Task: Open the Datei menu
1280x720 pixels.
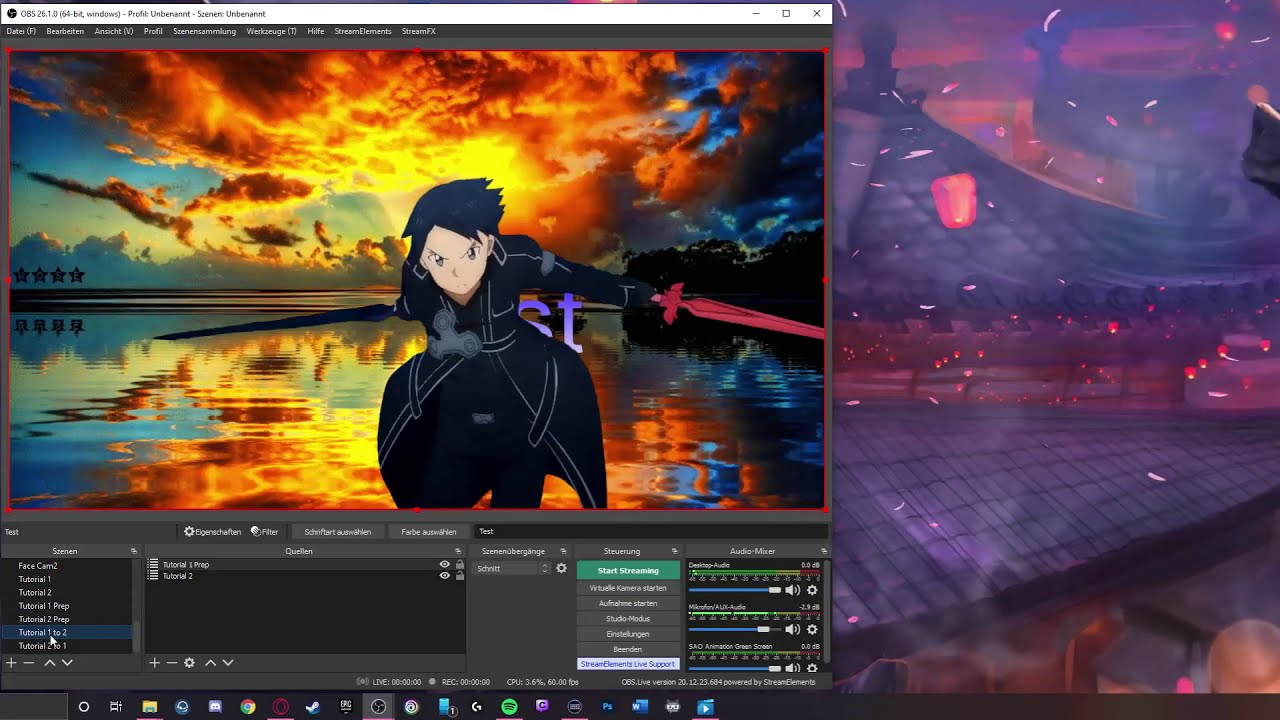Action: point(21,31)
